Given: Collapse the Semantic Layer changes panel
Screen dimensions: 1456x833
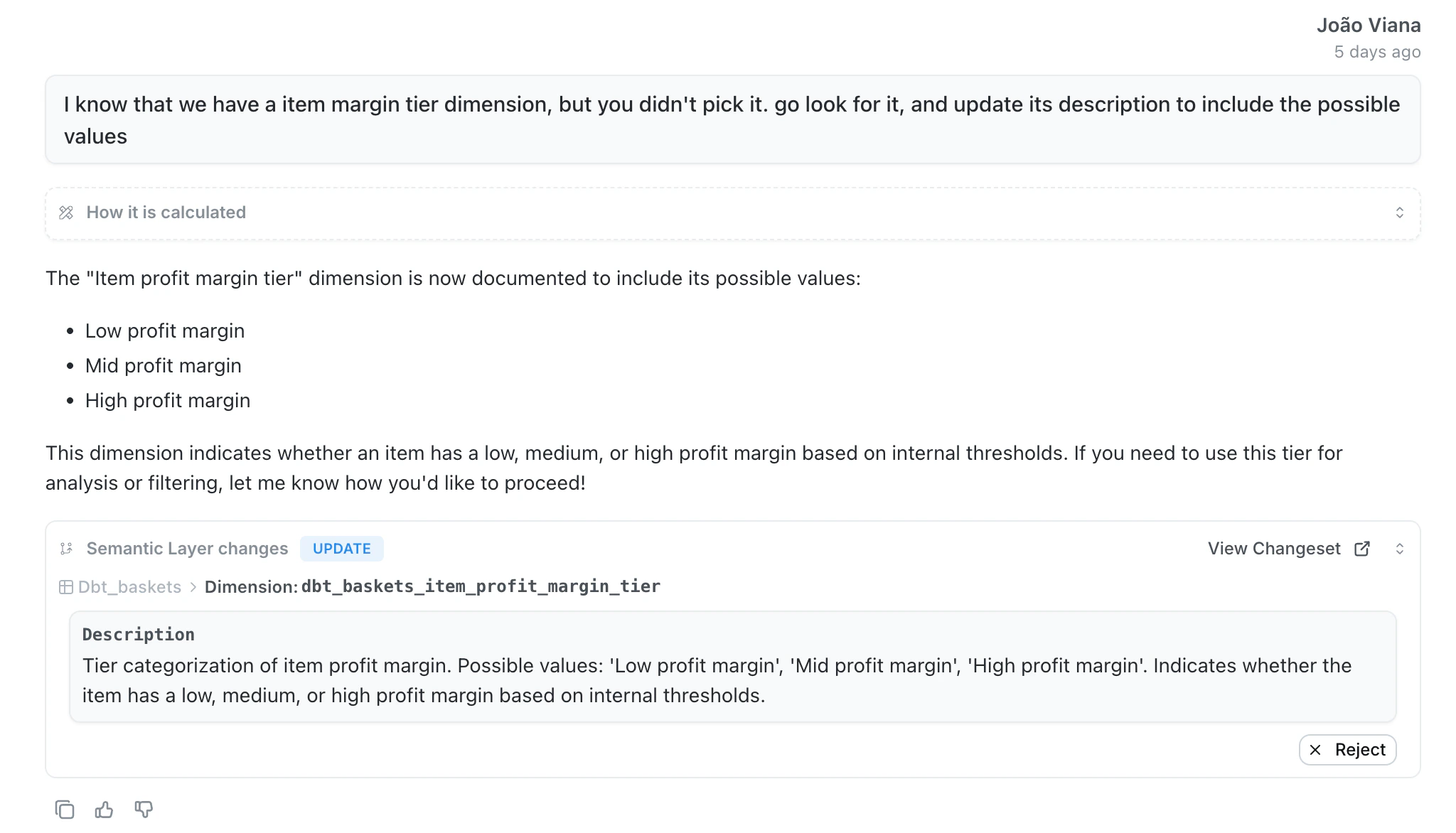Looking at the screenshot, I should [1400, 548].
